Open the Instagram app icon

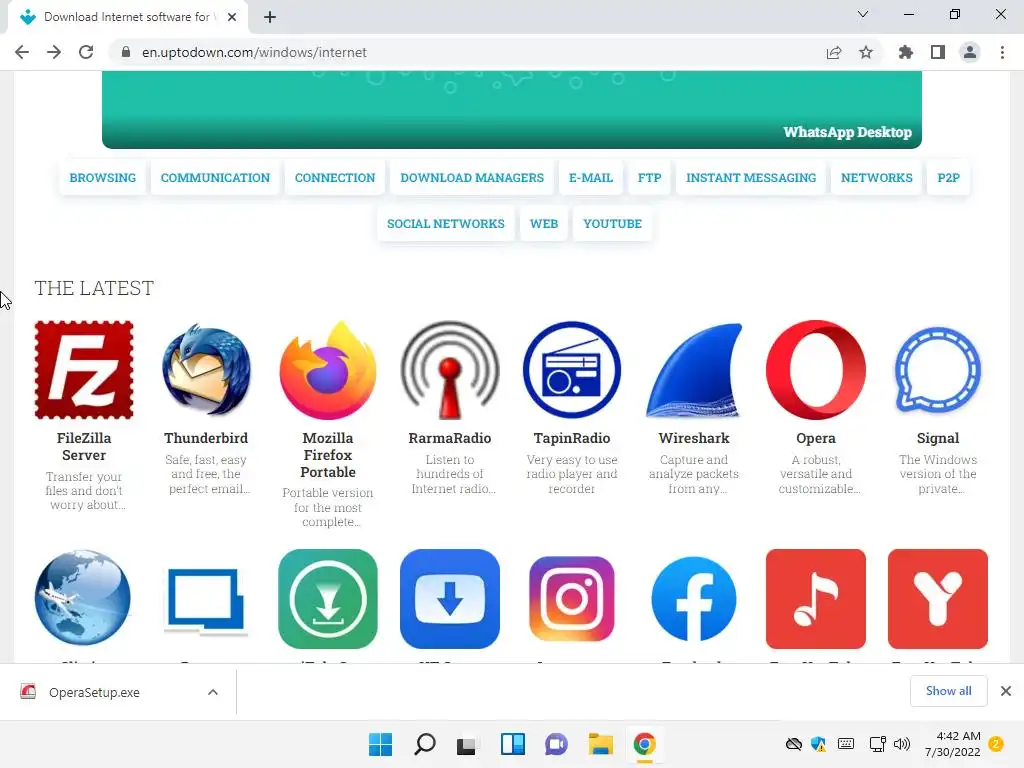[x=571, y=599]
